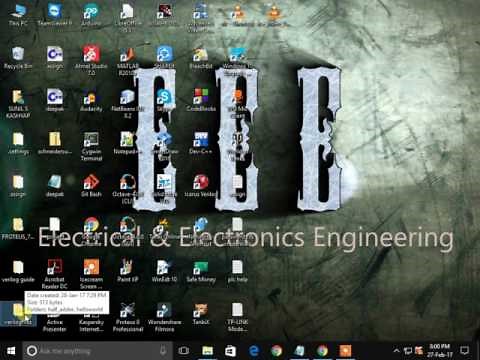
Task: Open the taskbar clock and date
Action: pos(440,351)
